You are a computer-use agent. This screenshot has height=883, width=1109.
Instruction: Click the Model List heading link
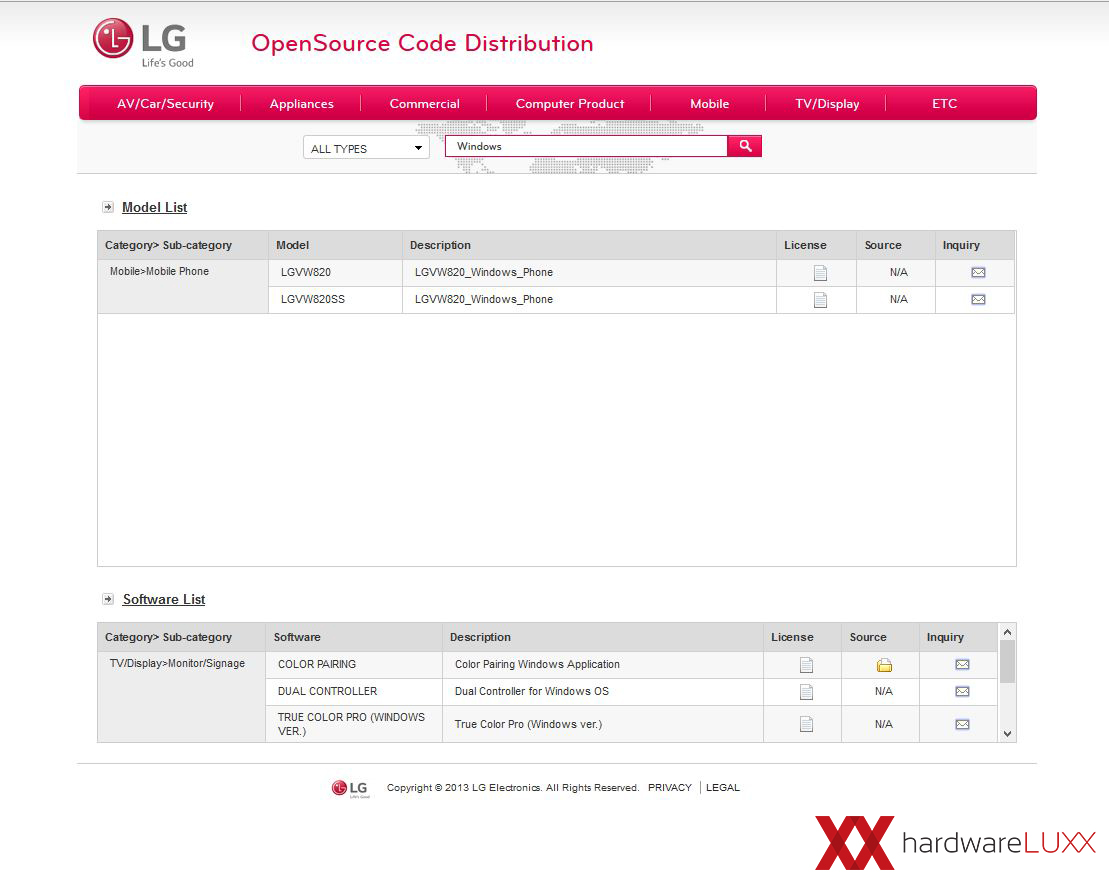point(154,207)
